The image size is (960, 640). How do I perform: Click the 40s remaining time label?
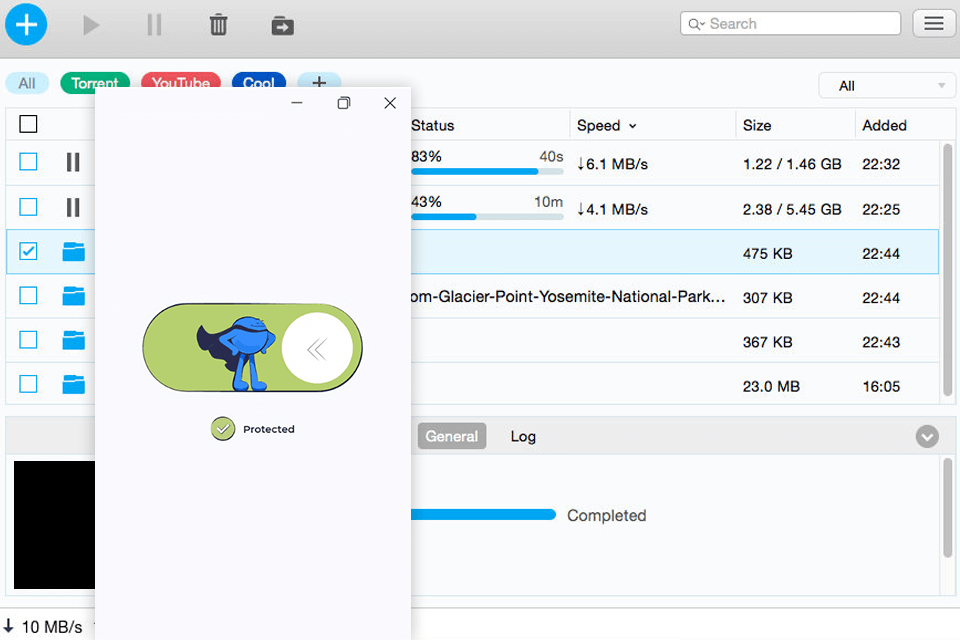pos(551,157)
